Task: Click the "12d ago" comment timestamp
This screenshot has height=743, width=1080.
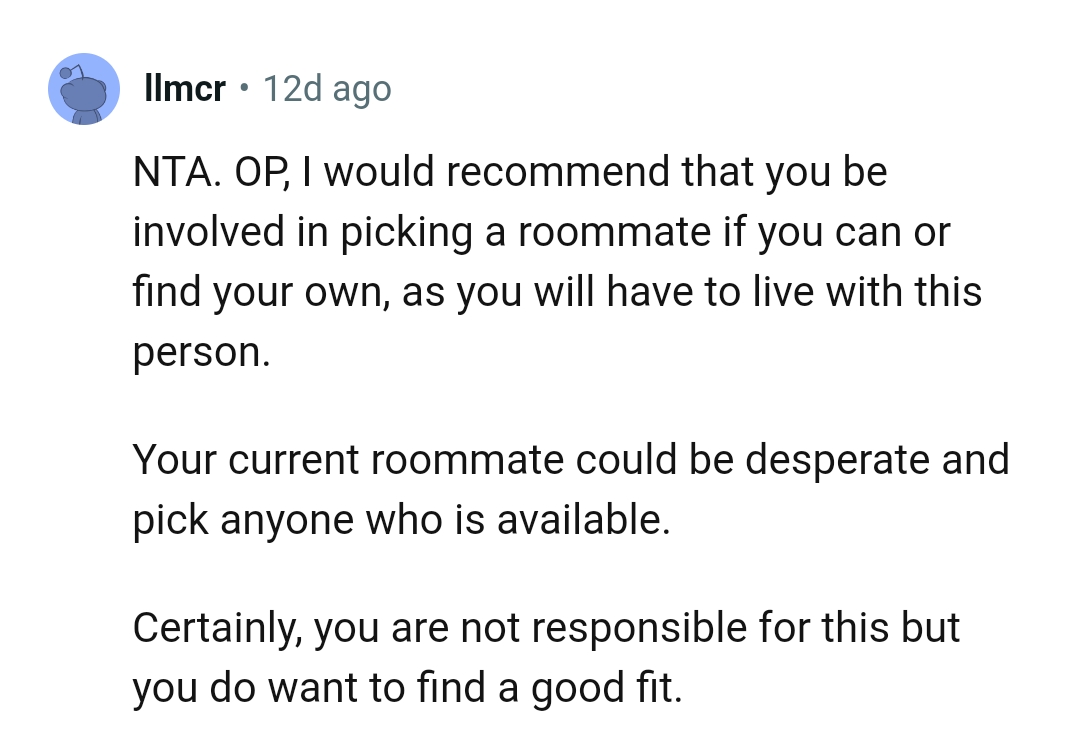Action: [x=326, y=89]
